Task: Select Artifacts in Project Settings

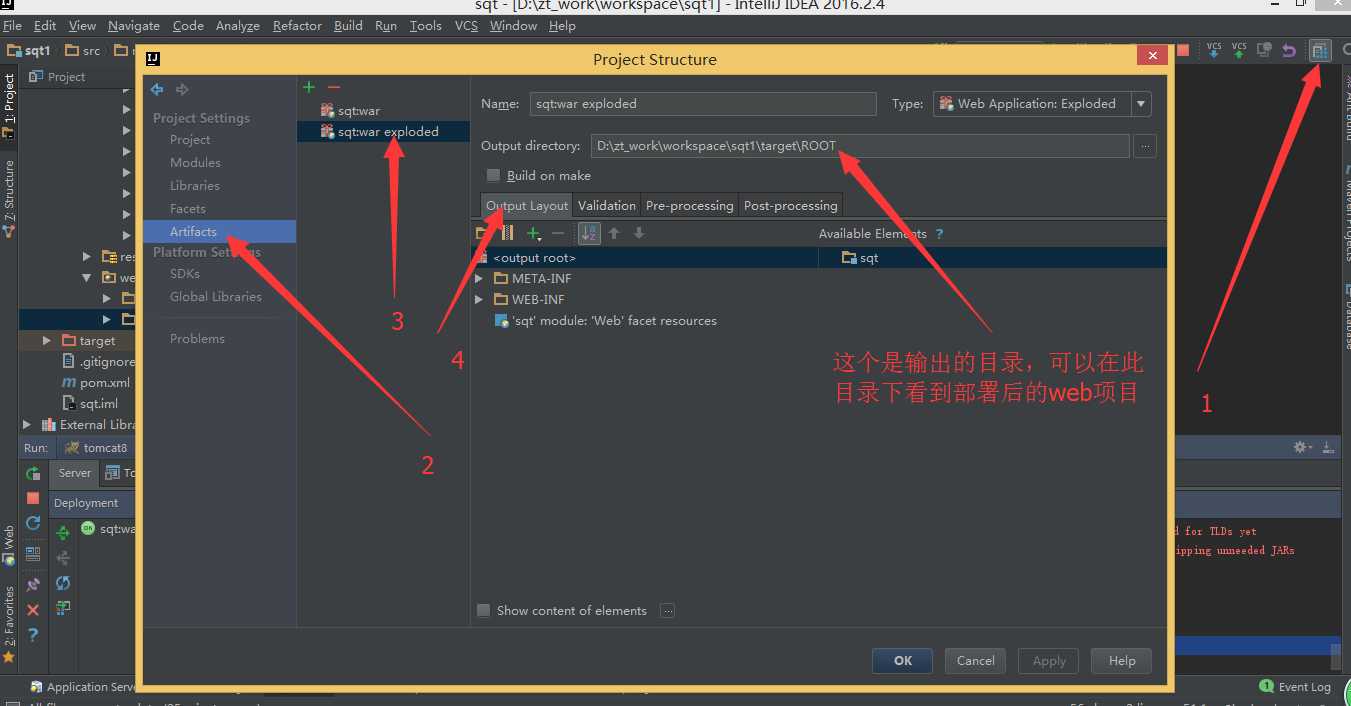Action: (220, 232)
